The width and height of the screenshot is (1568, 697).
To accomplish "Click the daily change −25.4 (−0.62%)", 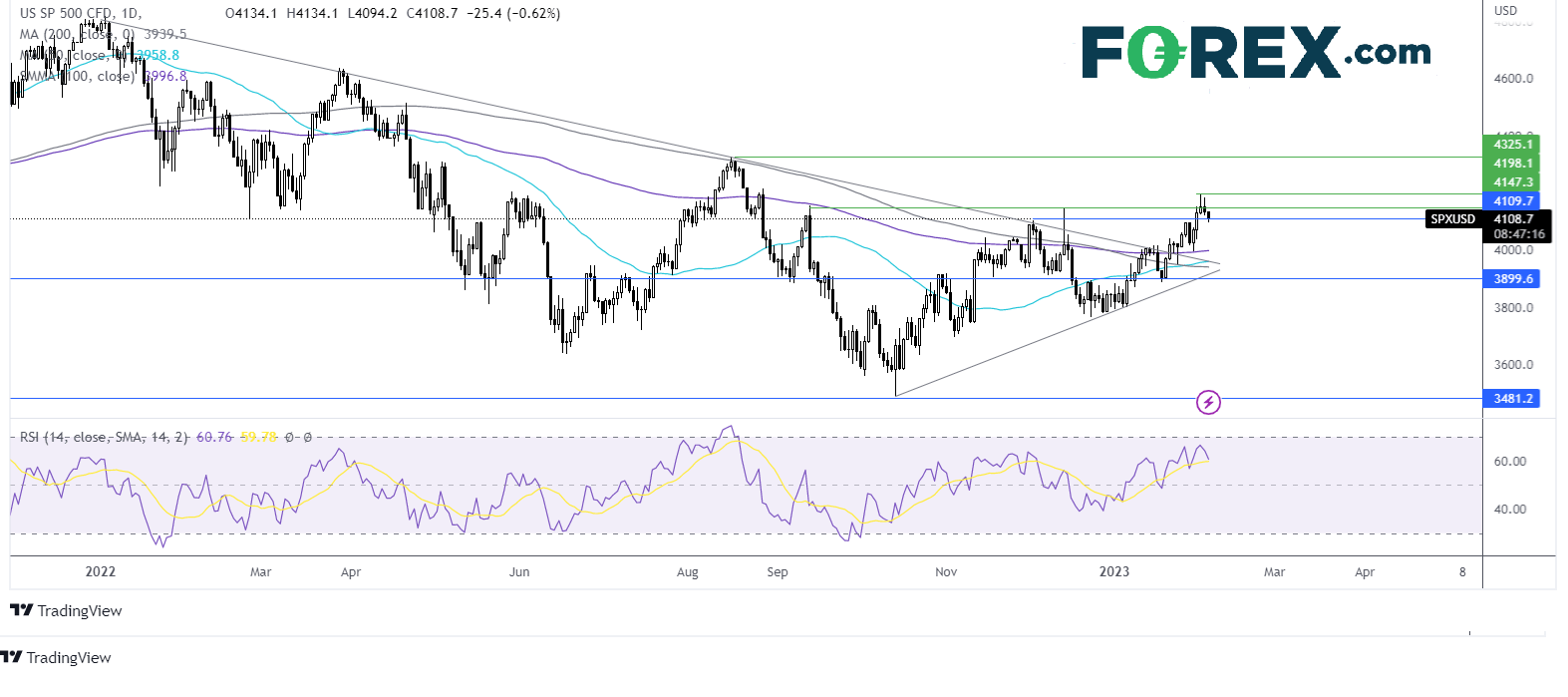I will tap(512, 13).
